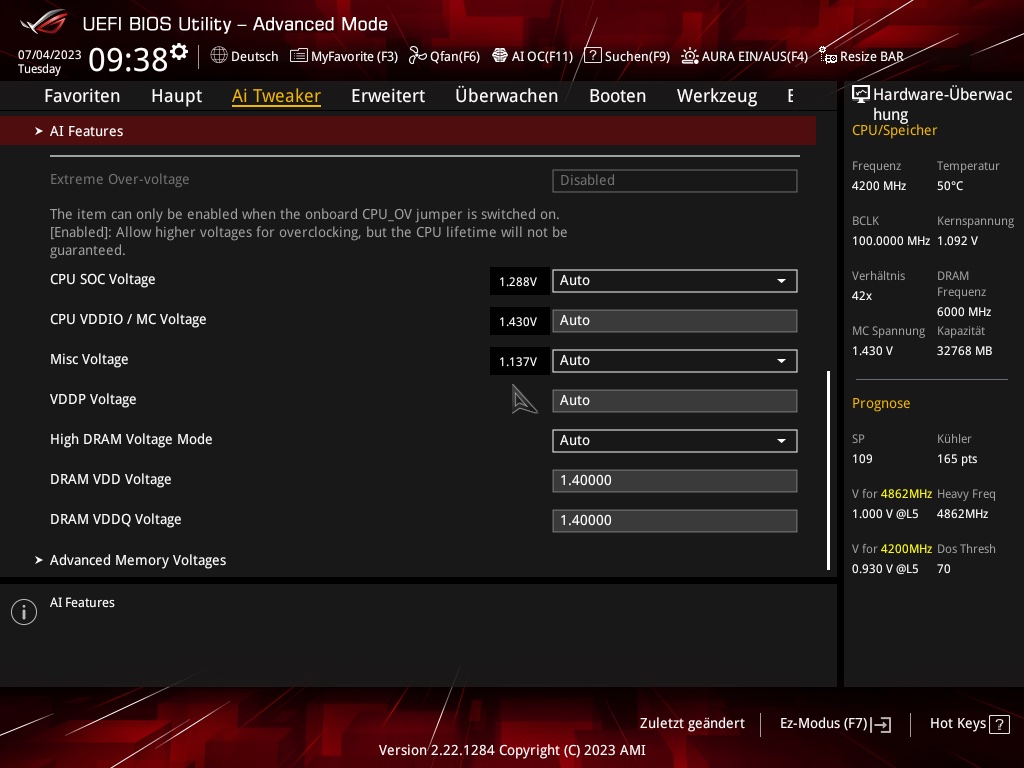
Task: Select the Ai Tweaker tab
Action: (276, 96)
